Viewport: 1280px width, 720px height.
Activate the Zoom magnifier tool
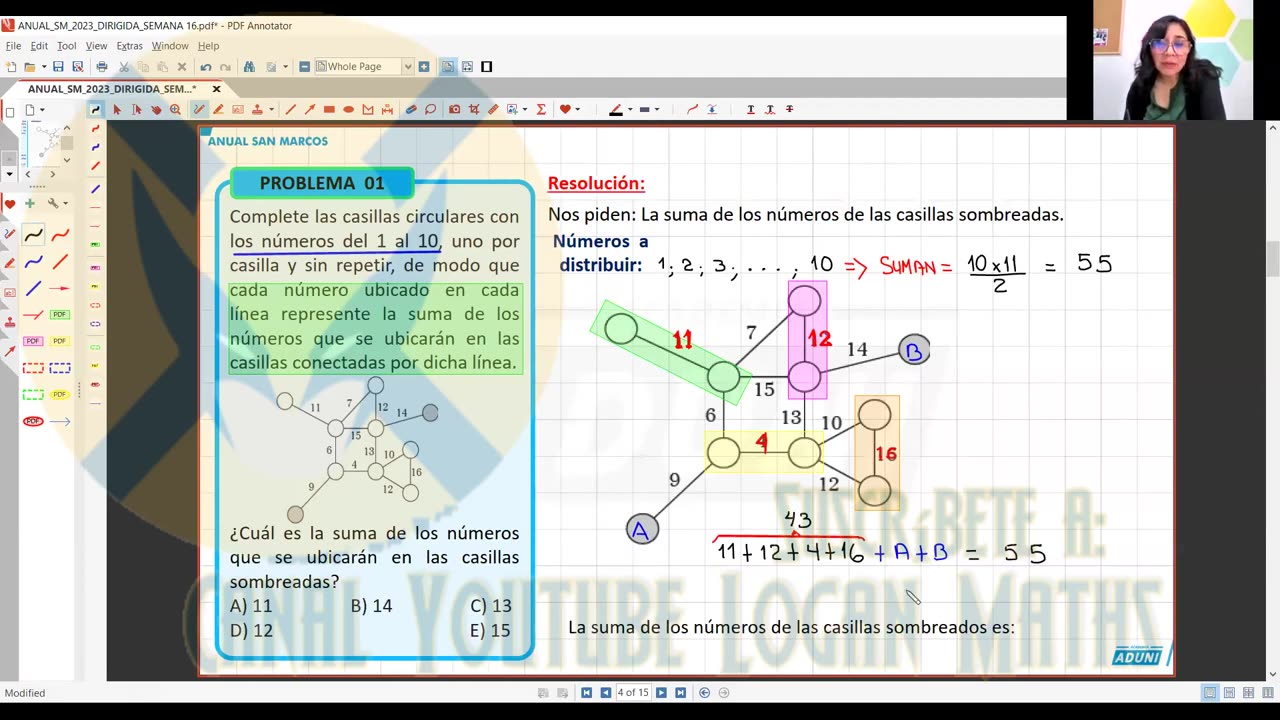pyautogui.click(x=175, y=109)
